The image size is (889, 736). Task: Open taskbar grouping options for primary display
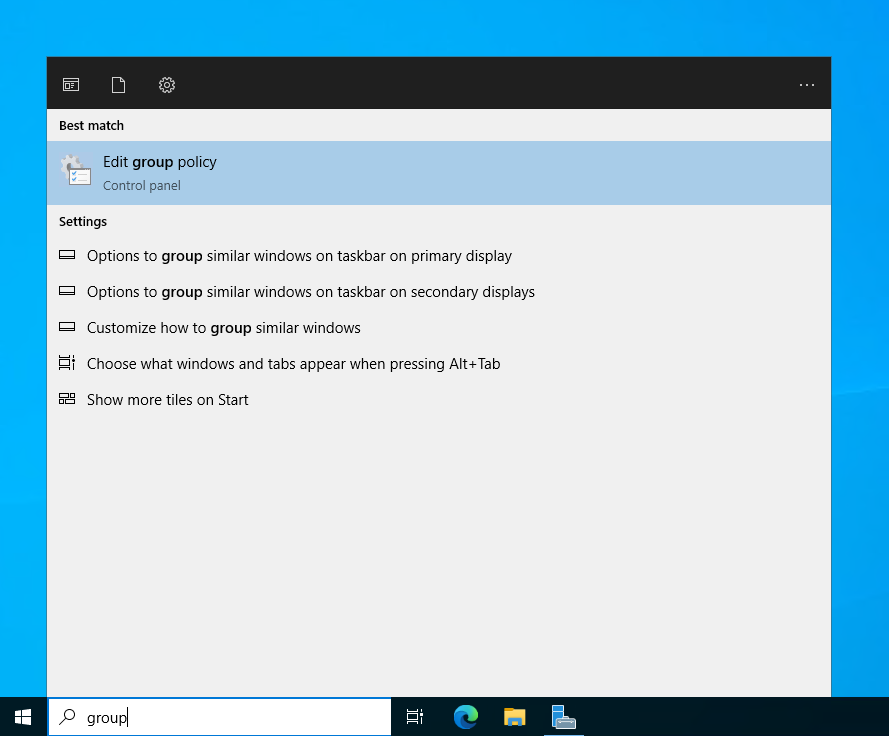[299, 255]
